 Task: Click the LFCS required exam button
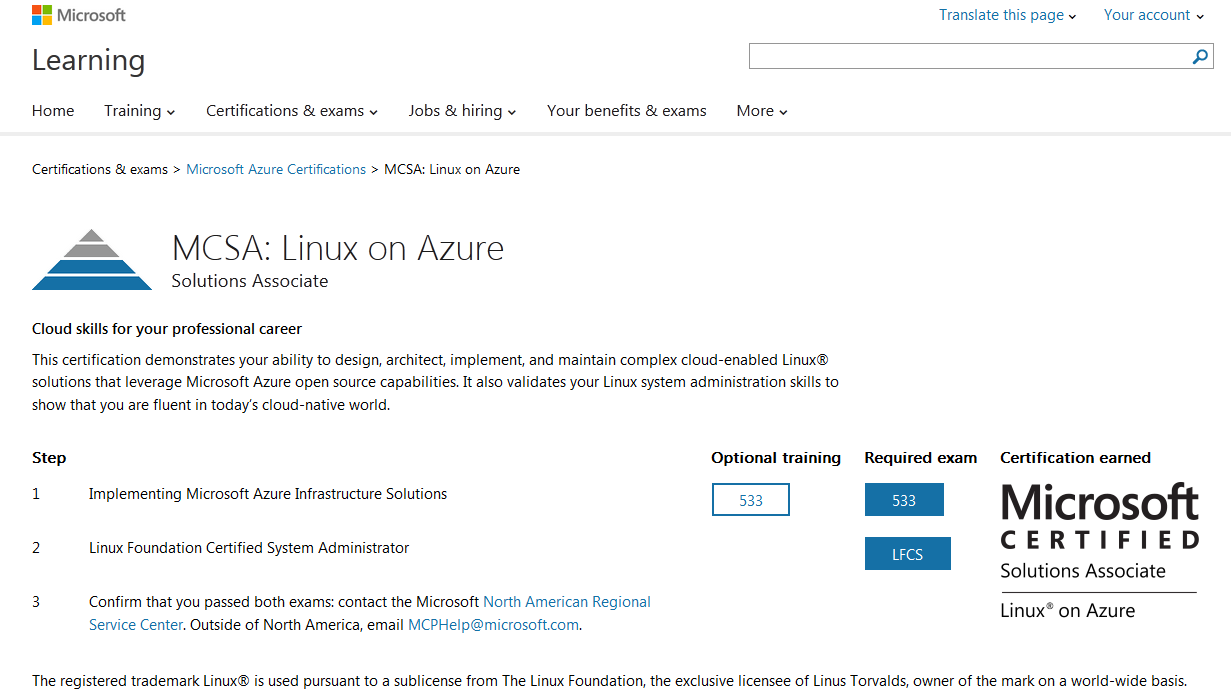pyautogui.click(x=908, y=554)
